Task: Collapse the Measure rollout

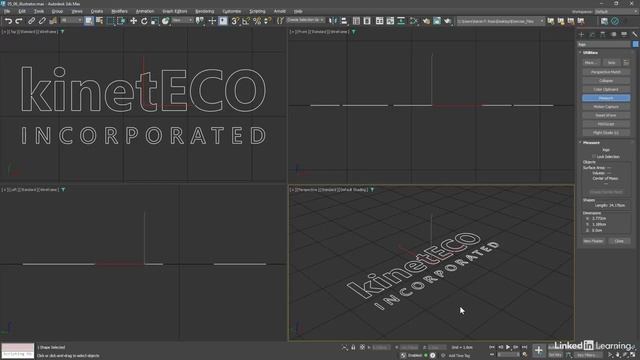Action: [591, 142]
